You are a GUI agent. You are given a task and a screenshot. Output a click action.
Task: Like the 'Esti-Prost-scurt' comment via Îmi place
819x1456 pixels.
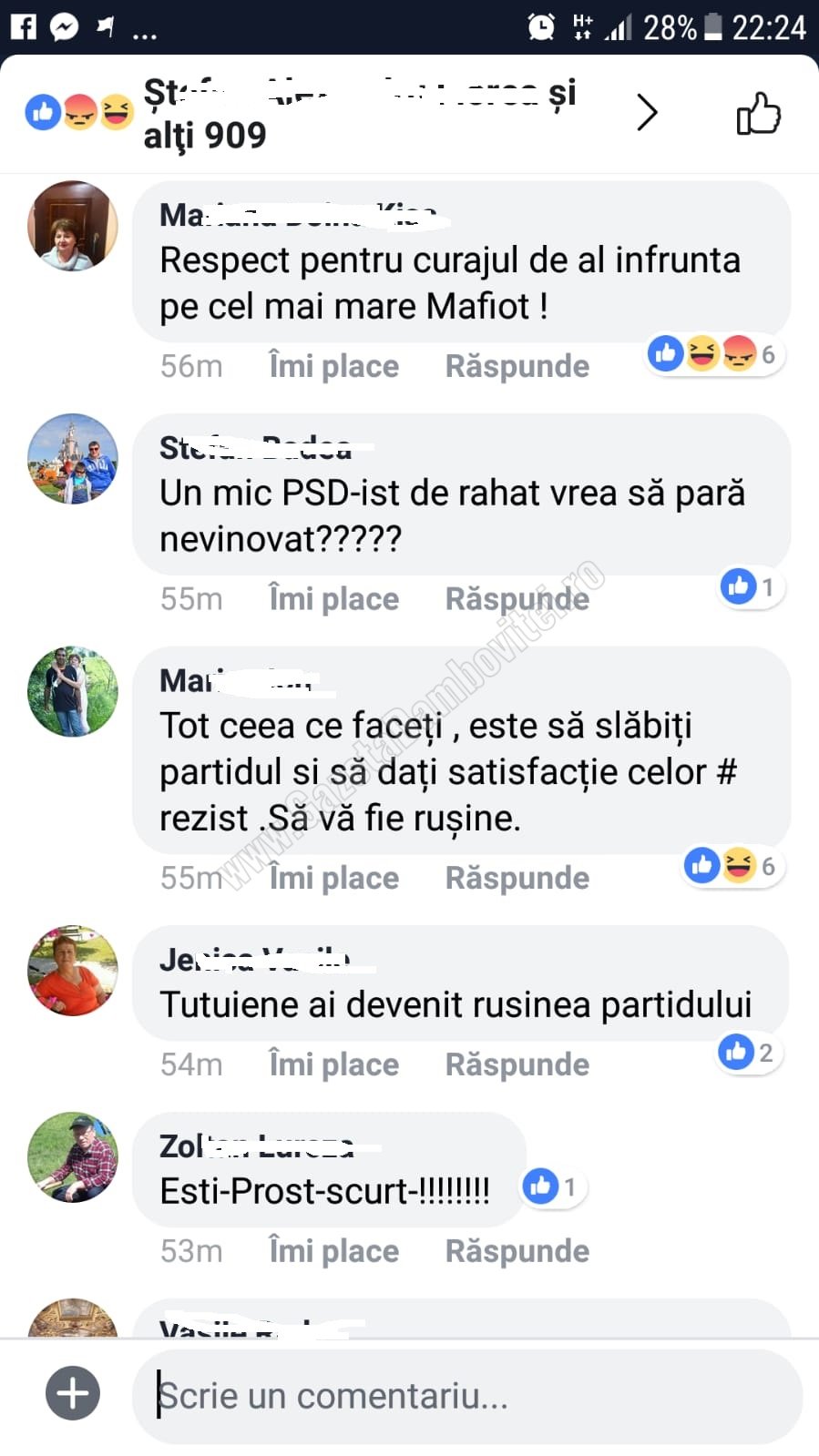click(x=333, y=1251)
